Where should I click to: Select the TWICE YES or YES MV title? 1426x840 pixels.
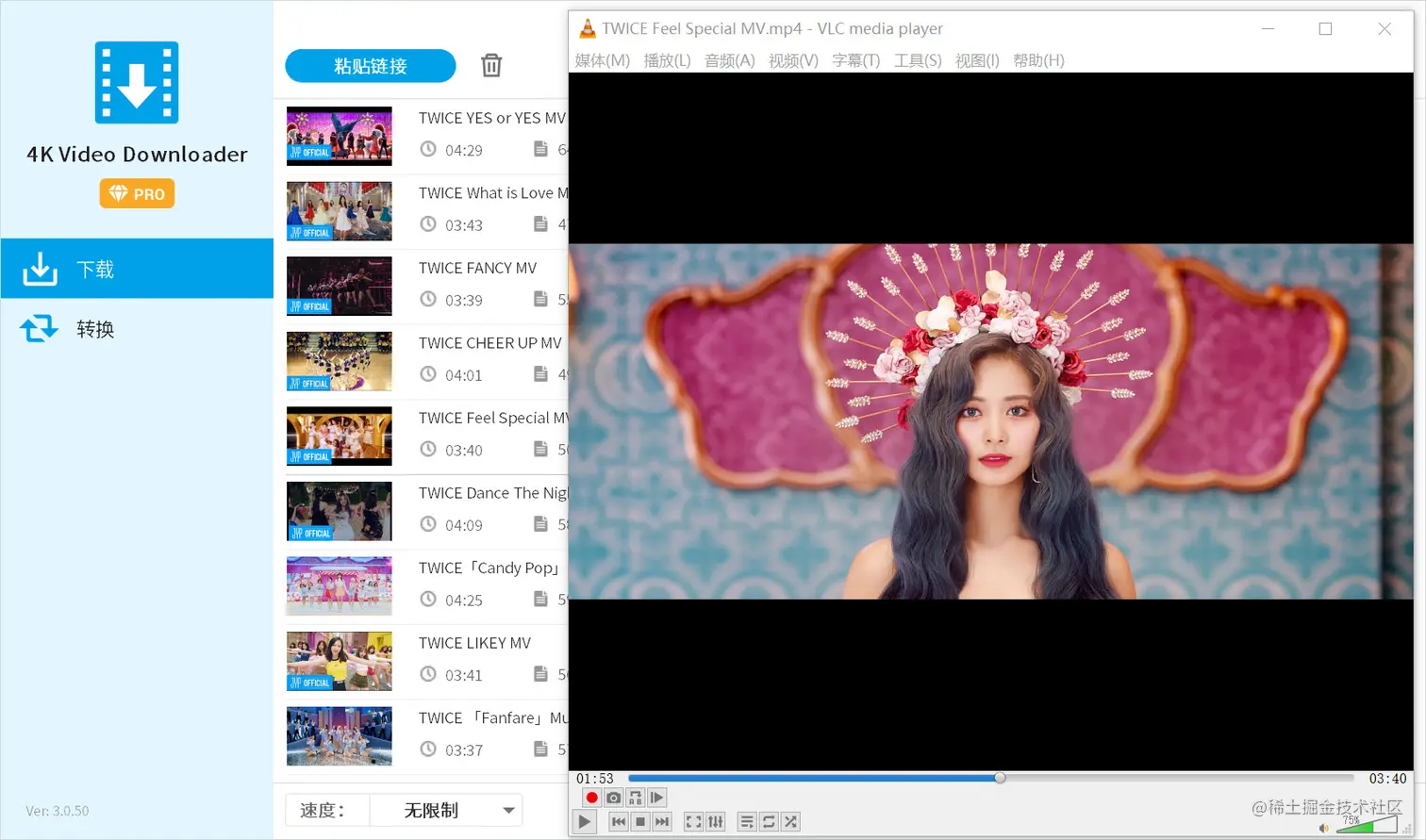(x=492, y=118)
